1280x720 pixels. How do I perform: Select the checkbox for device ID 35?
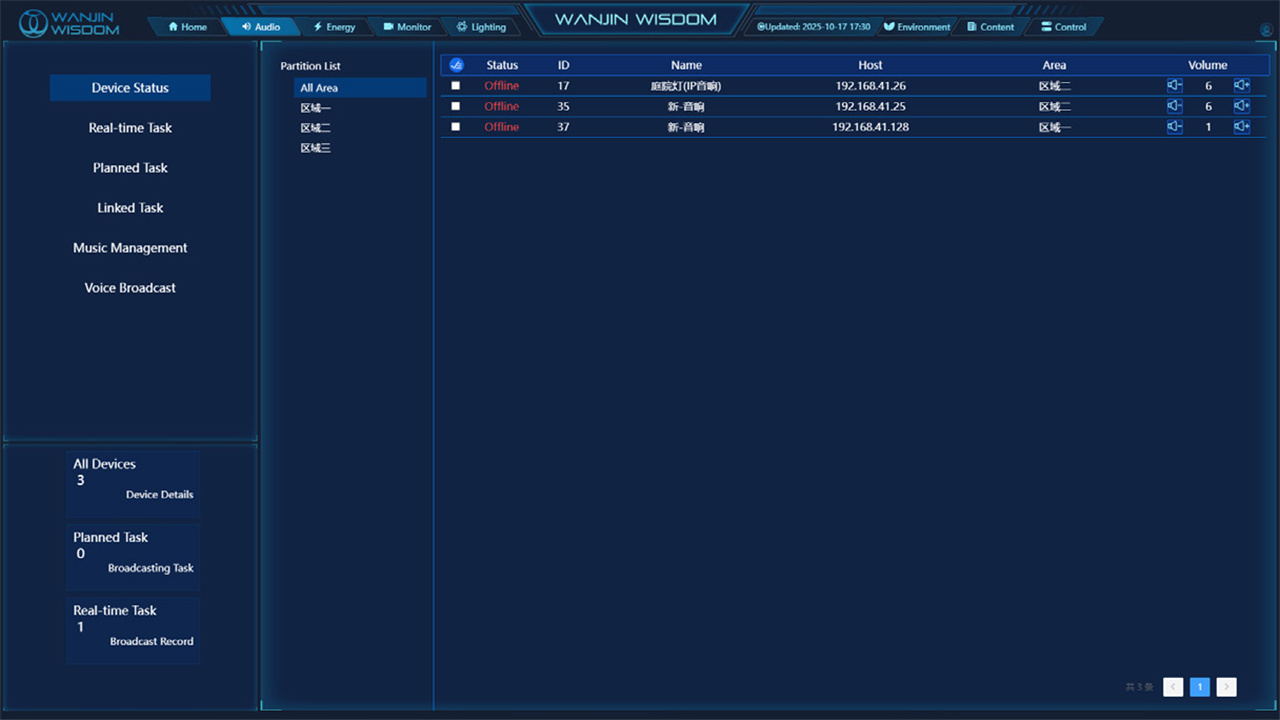(456, 106)
